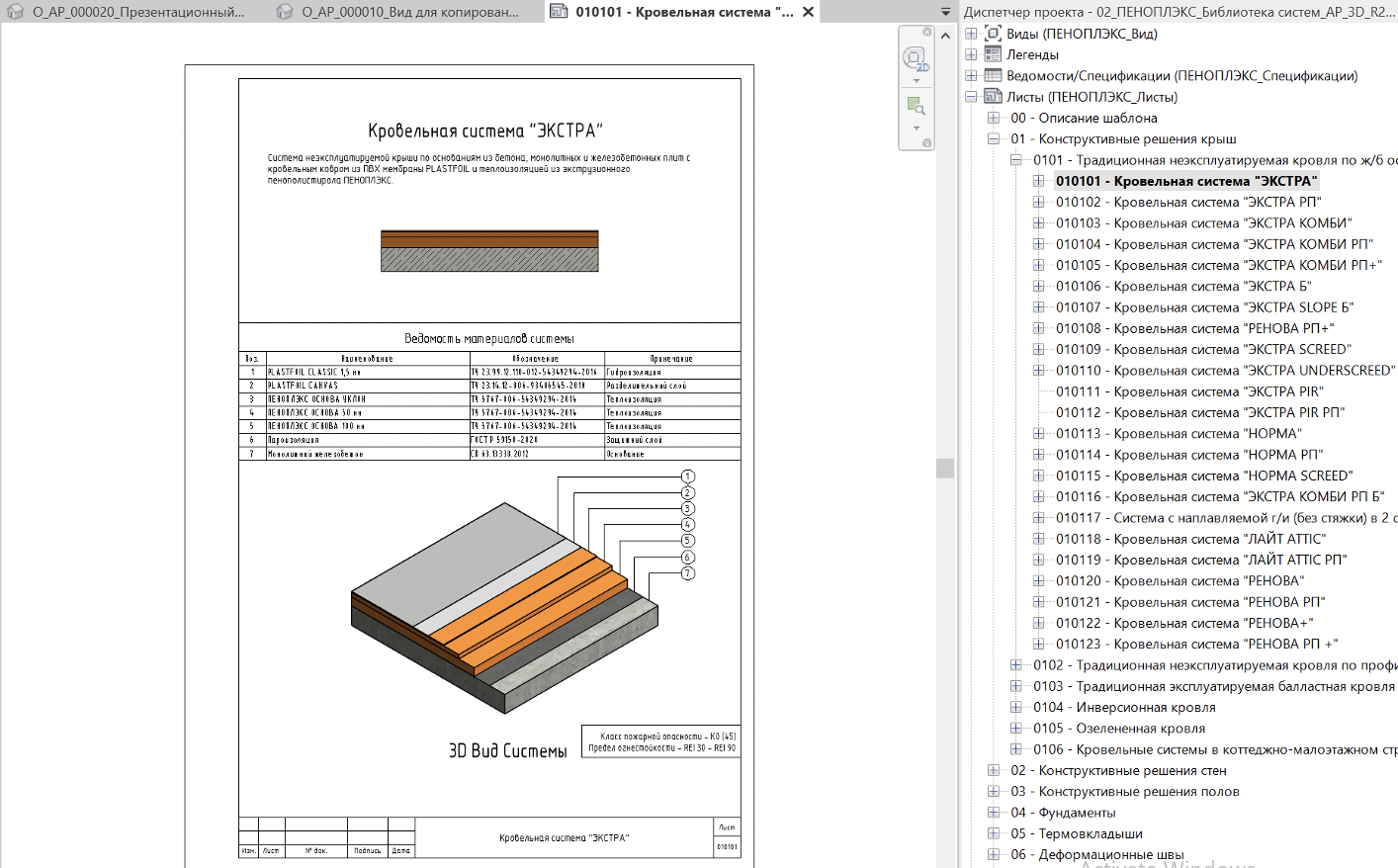
Task: Open the view tabs list dropdown arrow
Action: click(945, 12)
